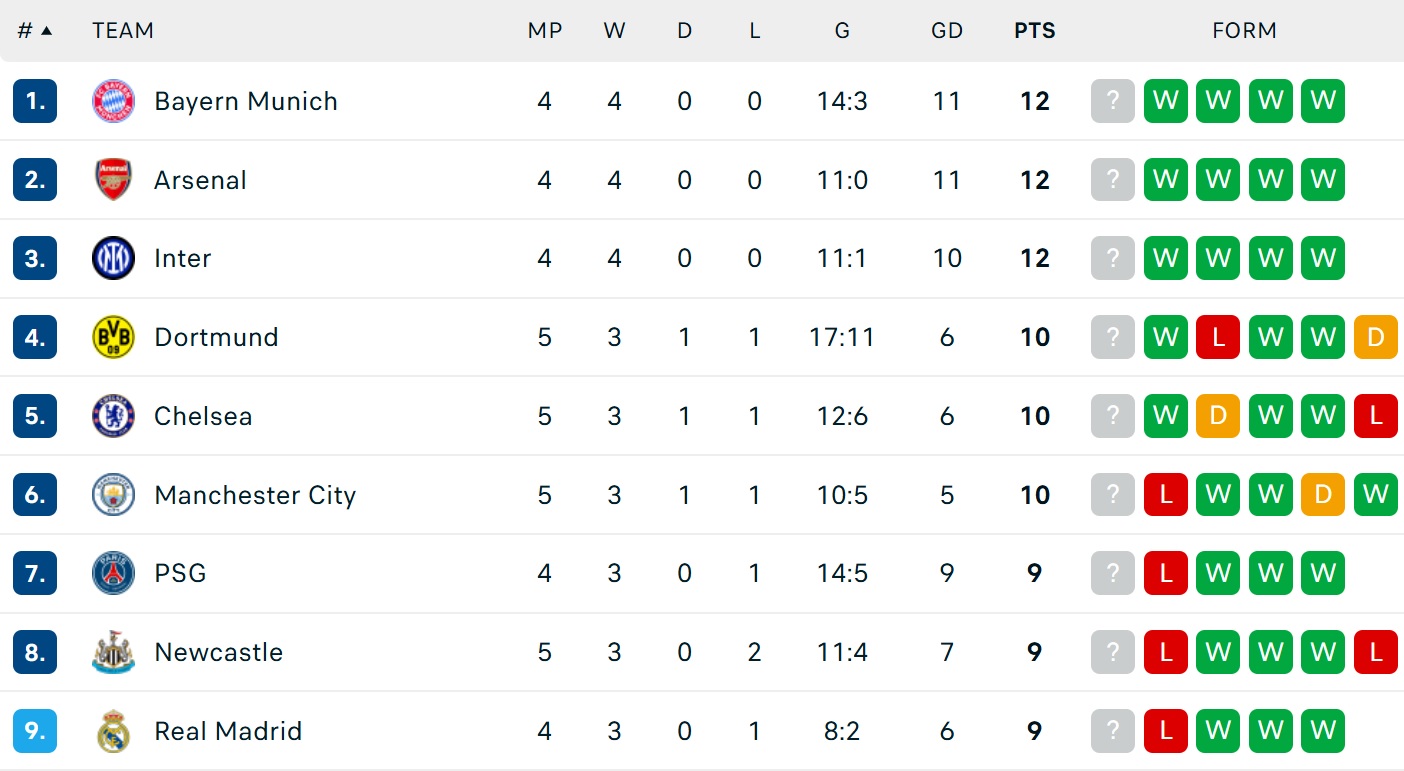Open the Real Madrid team link
The height and width of the screenshot is (771, 1404).
(x=228, y=731)
